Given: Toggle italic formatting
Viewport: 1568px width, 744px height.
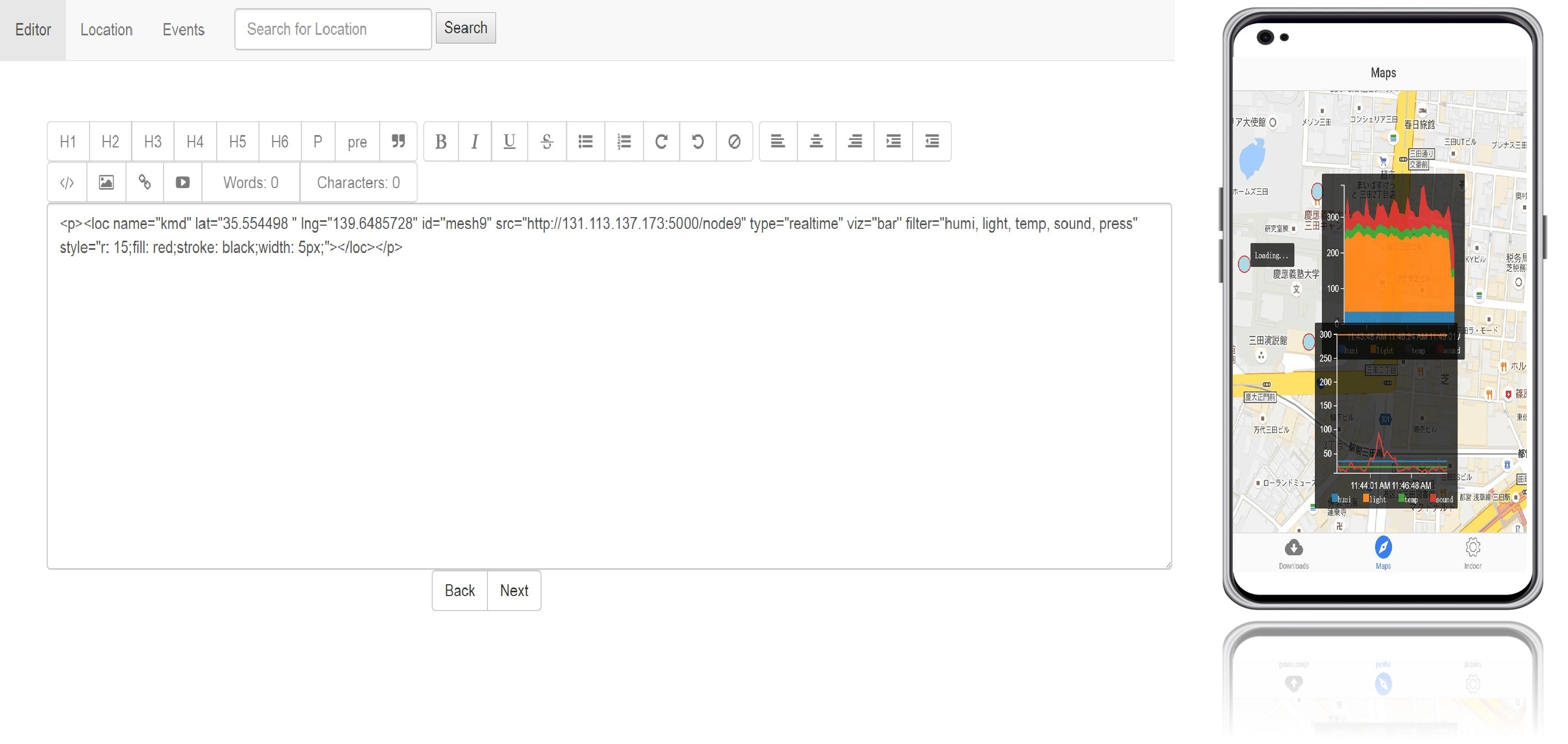Looking at the screenshot, I should click(x=475, y=142).
